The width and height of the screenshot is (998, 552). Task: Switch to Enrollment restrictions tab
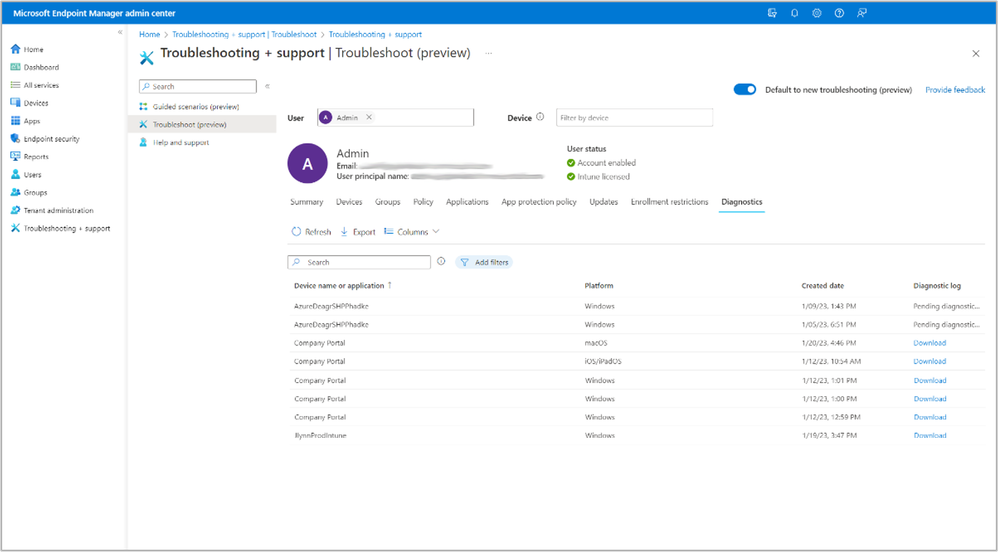tap(670, 202)
